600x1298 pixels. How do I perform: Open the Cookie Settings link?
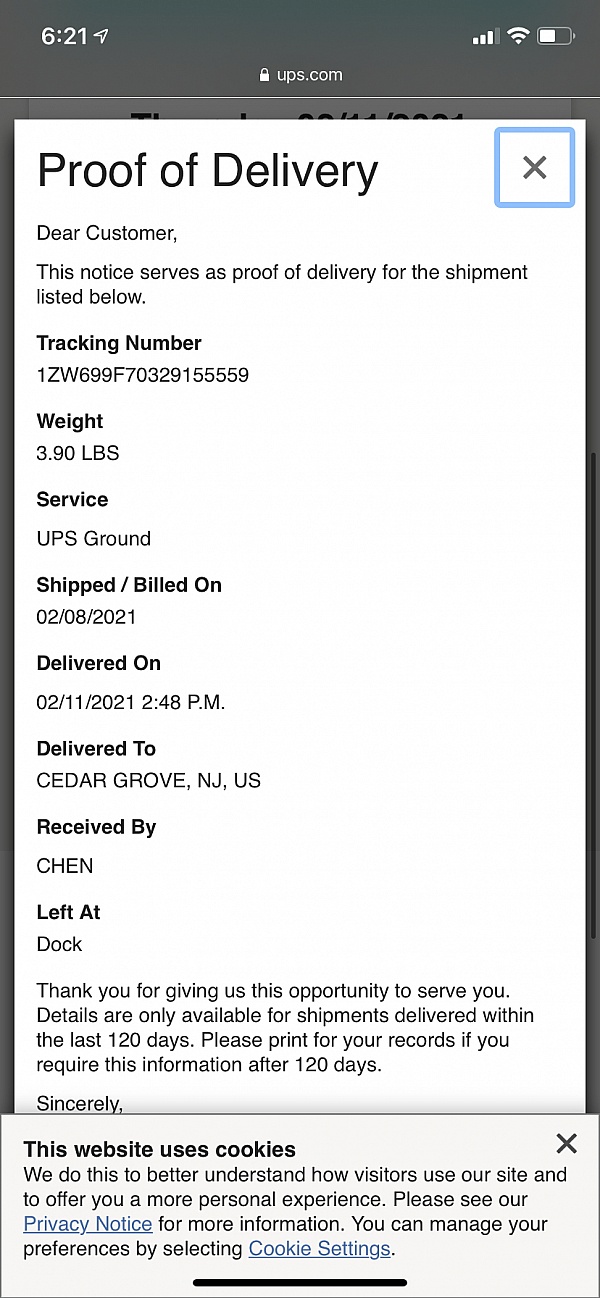tap(319, 1248)
